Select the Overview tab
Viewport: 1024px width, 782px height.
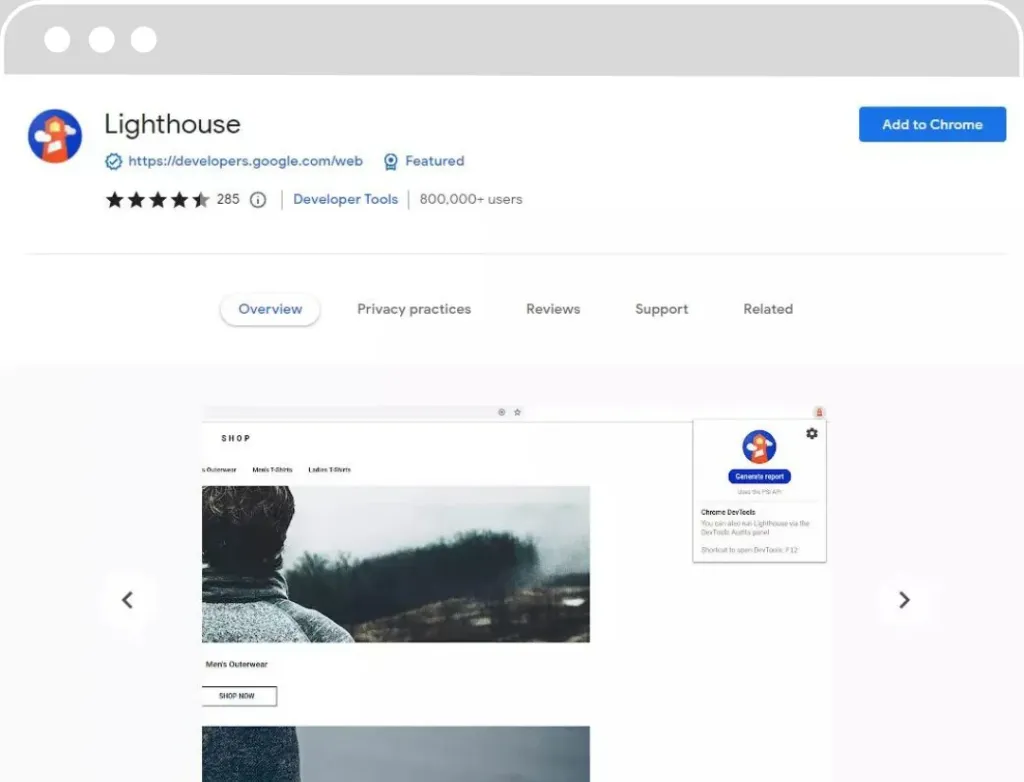click(x=270, y=309)
